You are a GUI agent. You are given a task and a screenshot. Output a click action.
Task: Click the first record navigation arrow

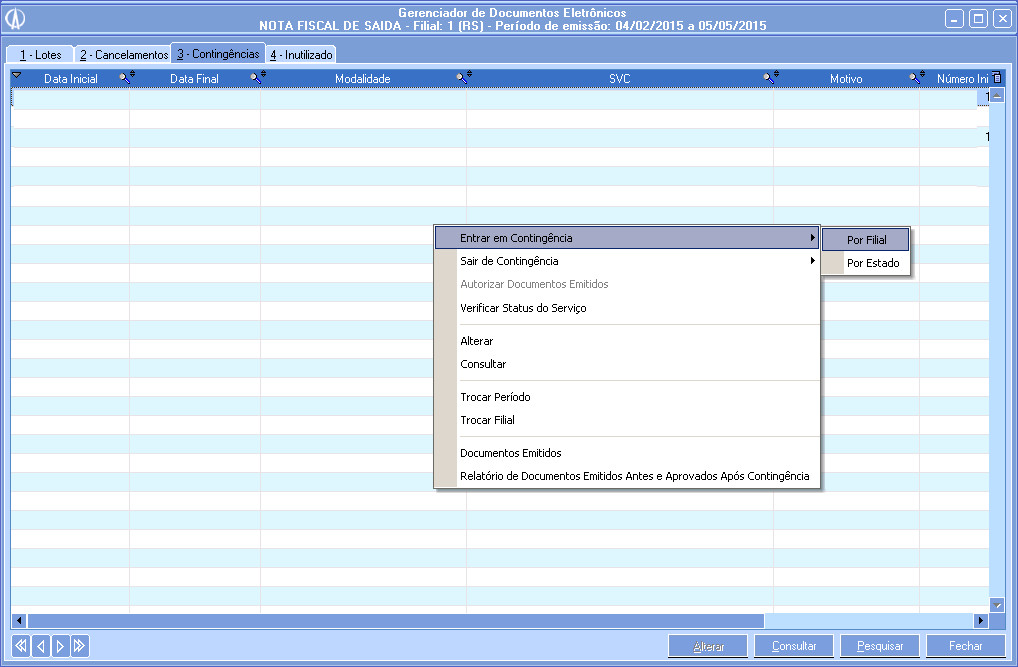[x=20, y=646]
